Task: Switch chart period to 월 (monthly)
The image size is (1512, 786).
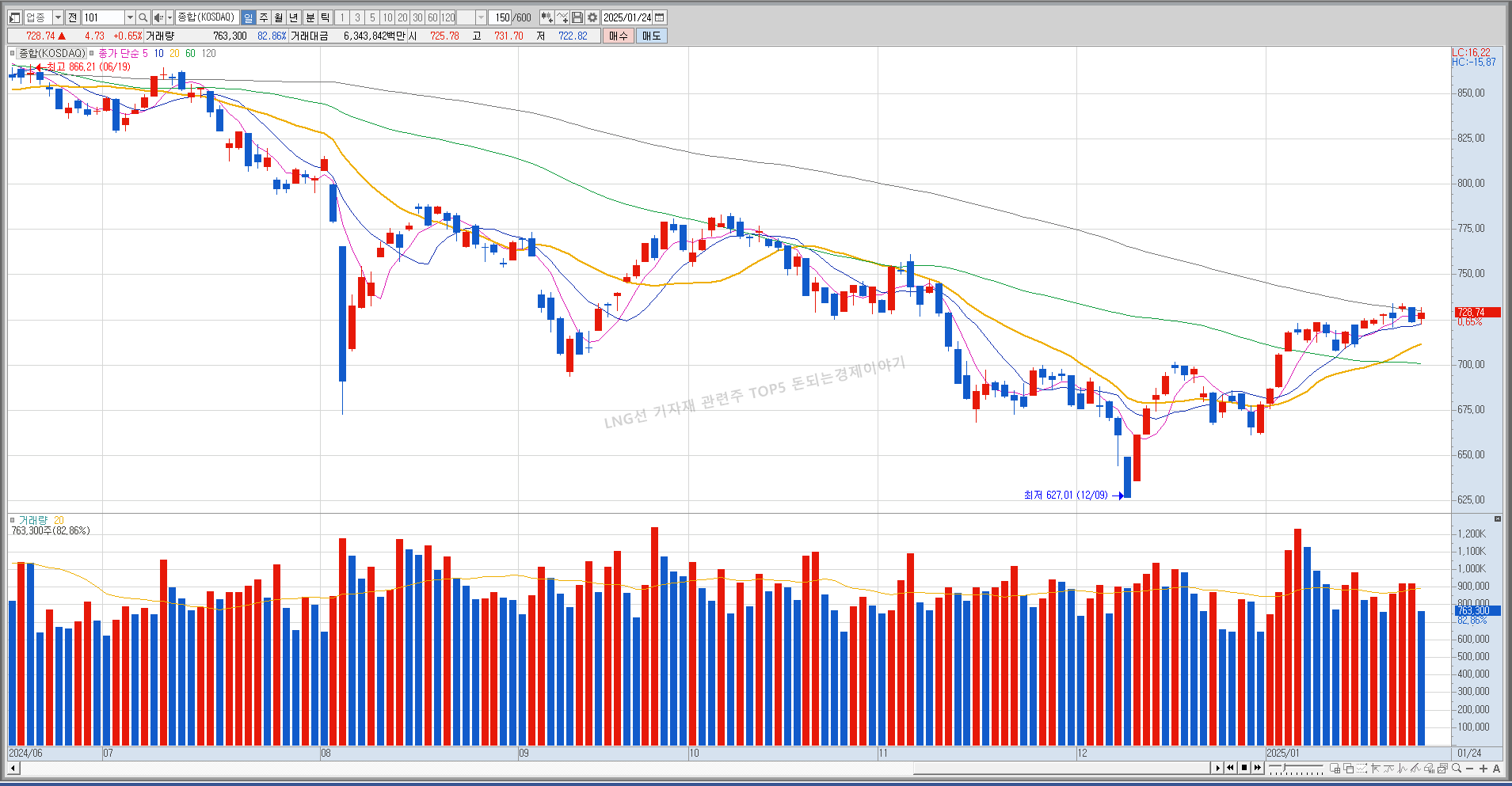Action: [279, 17]
